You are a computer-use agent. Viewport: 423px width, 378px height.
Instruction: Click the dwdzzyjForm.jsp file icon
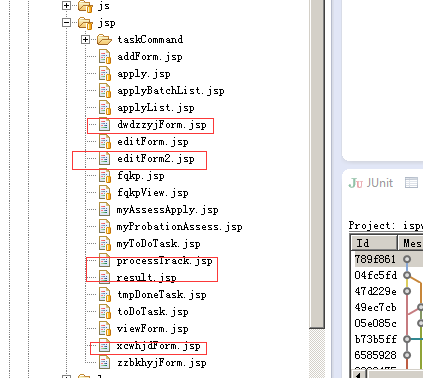tap(105, 124)
